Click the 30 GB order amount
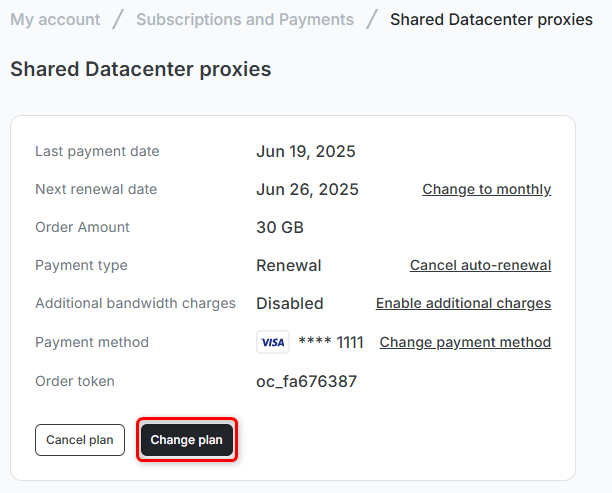Image resolution: width=612 pixels, height=493 pixels. click(x=280, y=228)
